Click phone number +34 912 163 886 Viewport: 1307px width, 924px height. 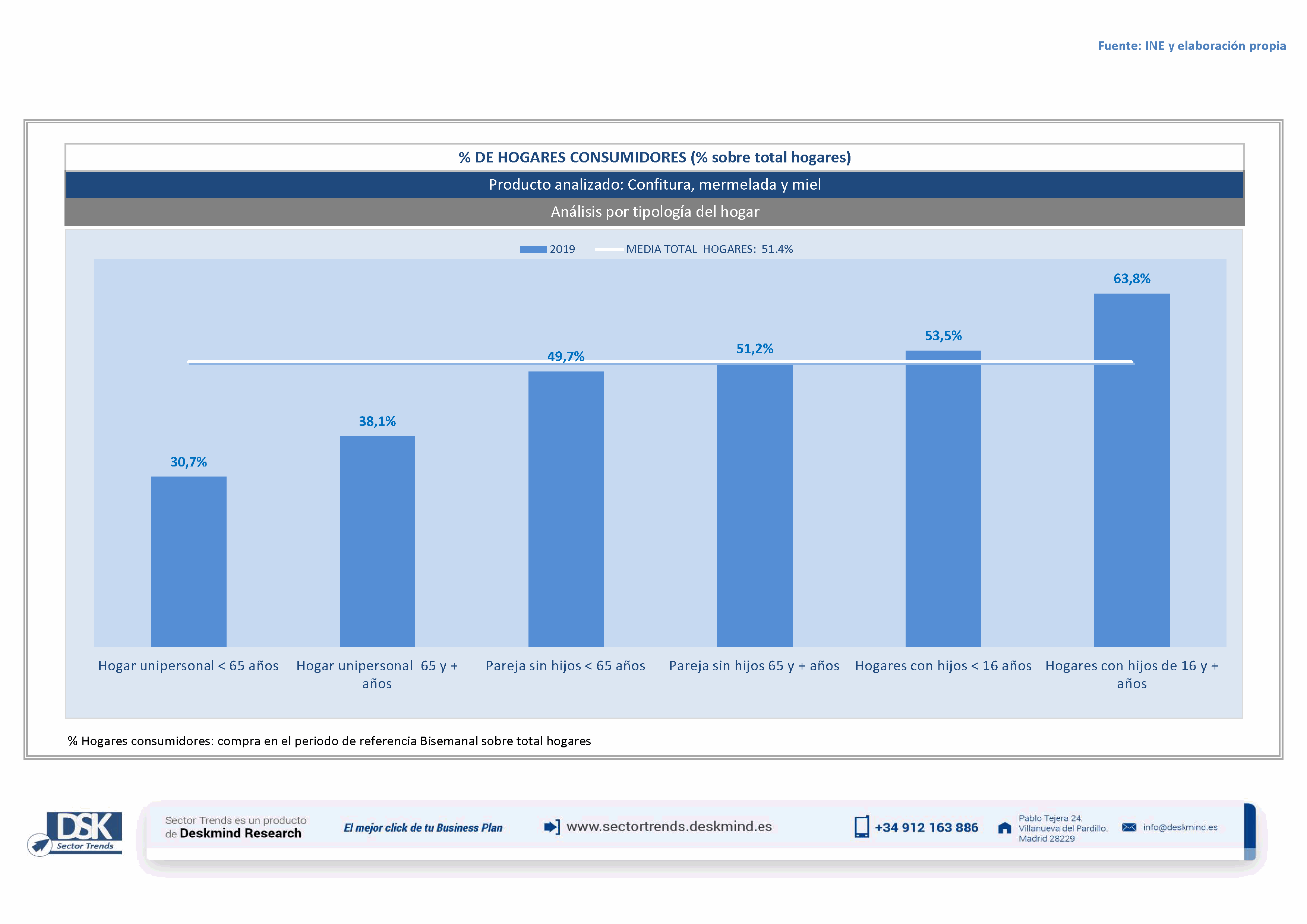[926, 828]
